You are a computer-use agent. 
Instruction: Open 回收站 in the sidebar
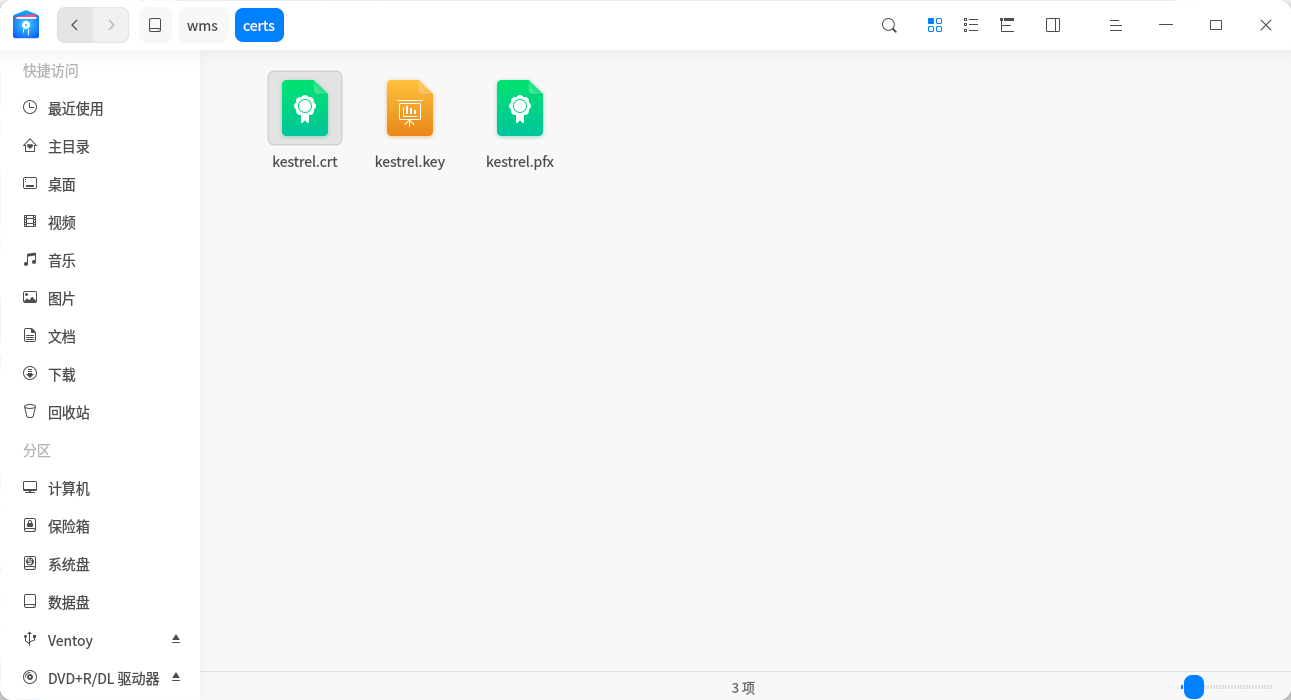click(x=100, y=412)
